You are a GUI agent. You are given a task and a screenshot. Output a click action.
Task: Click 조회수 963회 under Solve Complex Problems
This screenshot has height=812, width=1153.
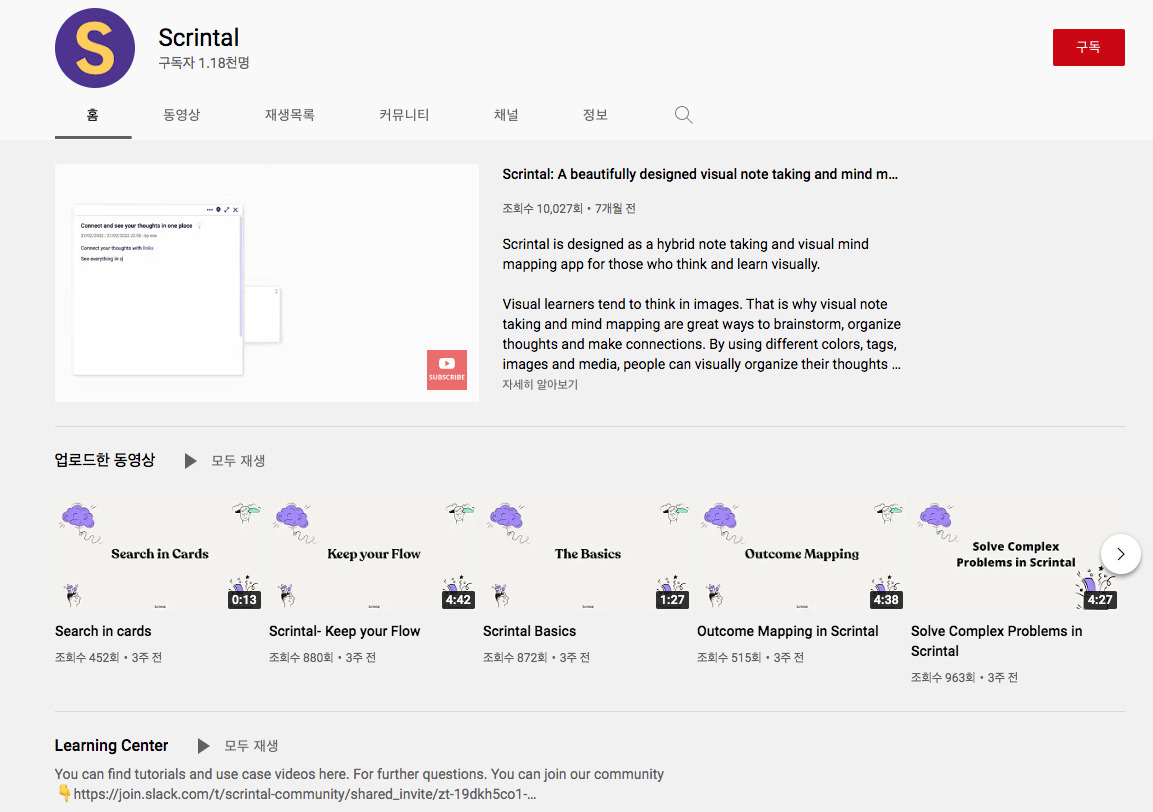[x=943, y=677]
